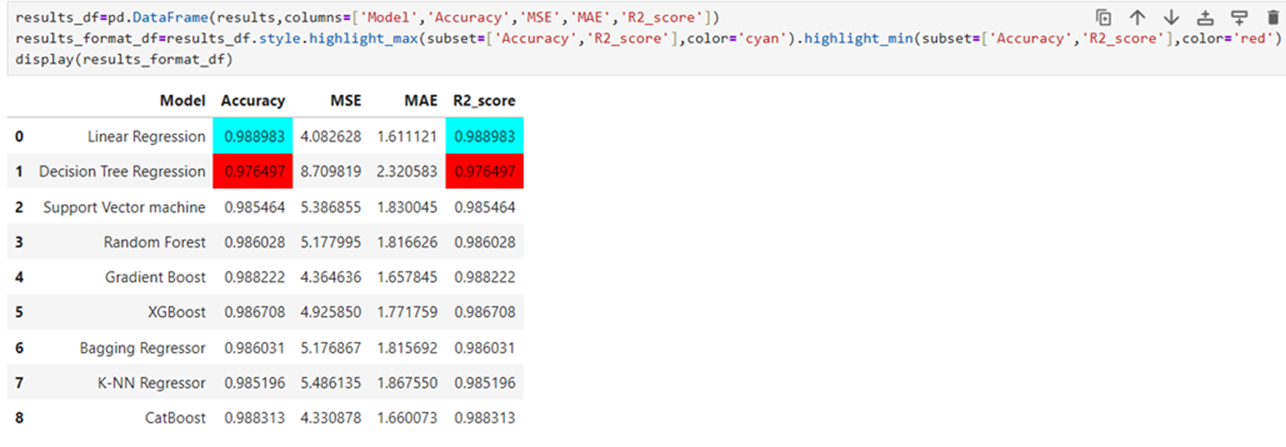Select the MAE column header

(x=419, y=101)
